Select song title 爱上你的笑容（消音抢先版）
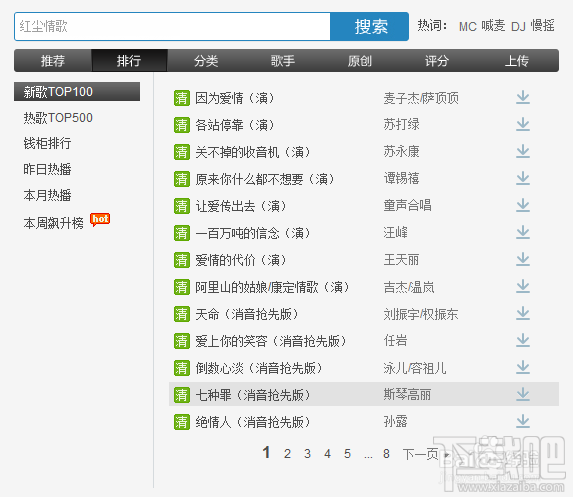The image size is (573, 497). [x=270, y=341]
